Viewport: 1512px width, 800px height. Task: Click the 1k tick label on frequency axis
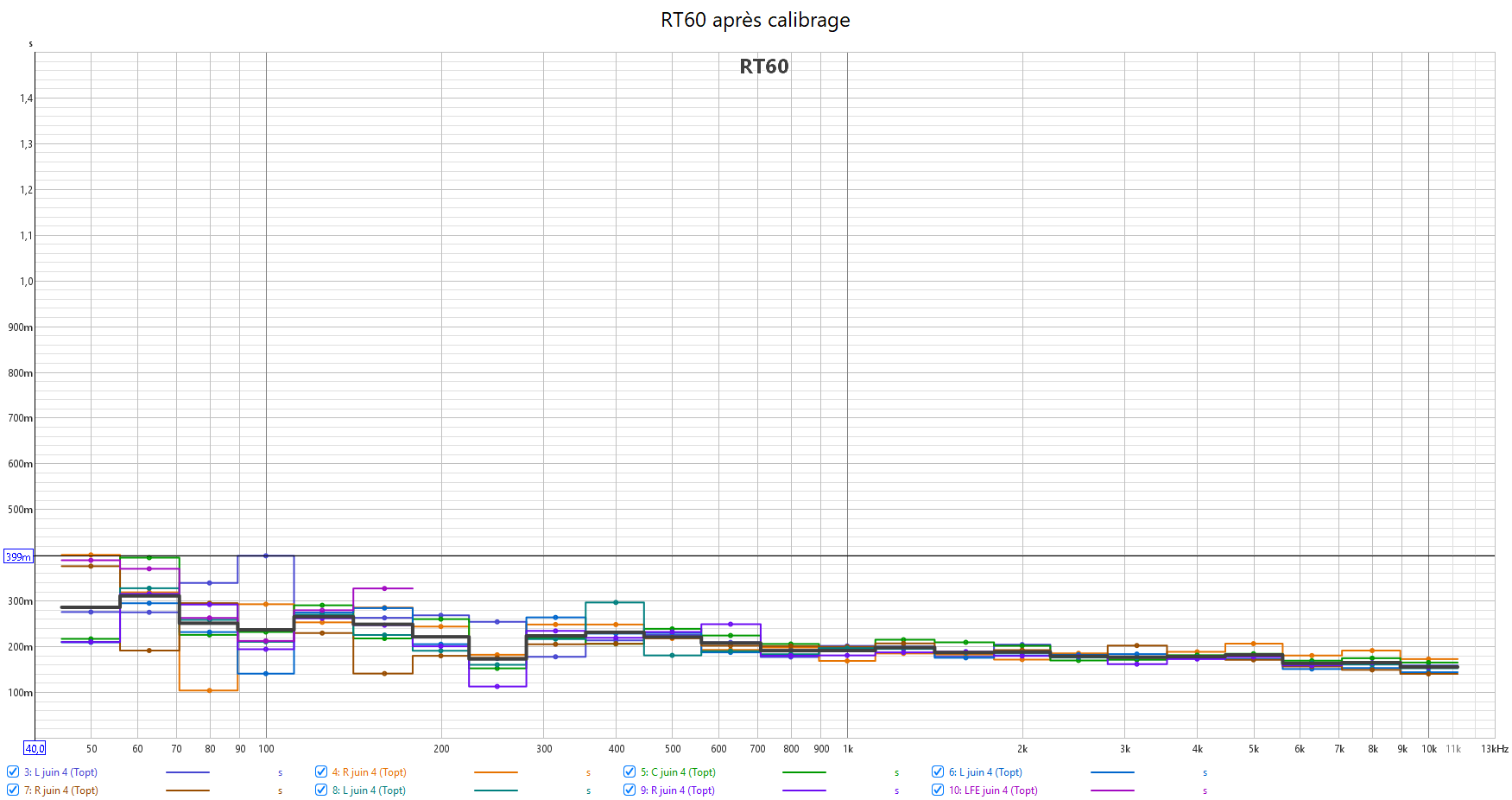coord(848,749)
